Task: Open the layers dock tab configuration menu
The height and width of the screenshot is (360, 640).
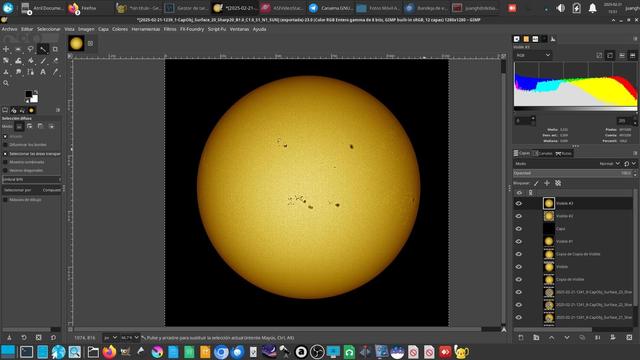Action: 635,153
